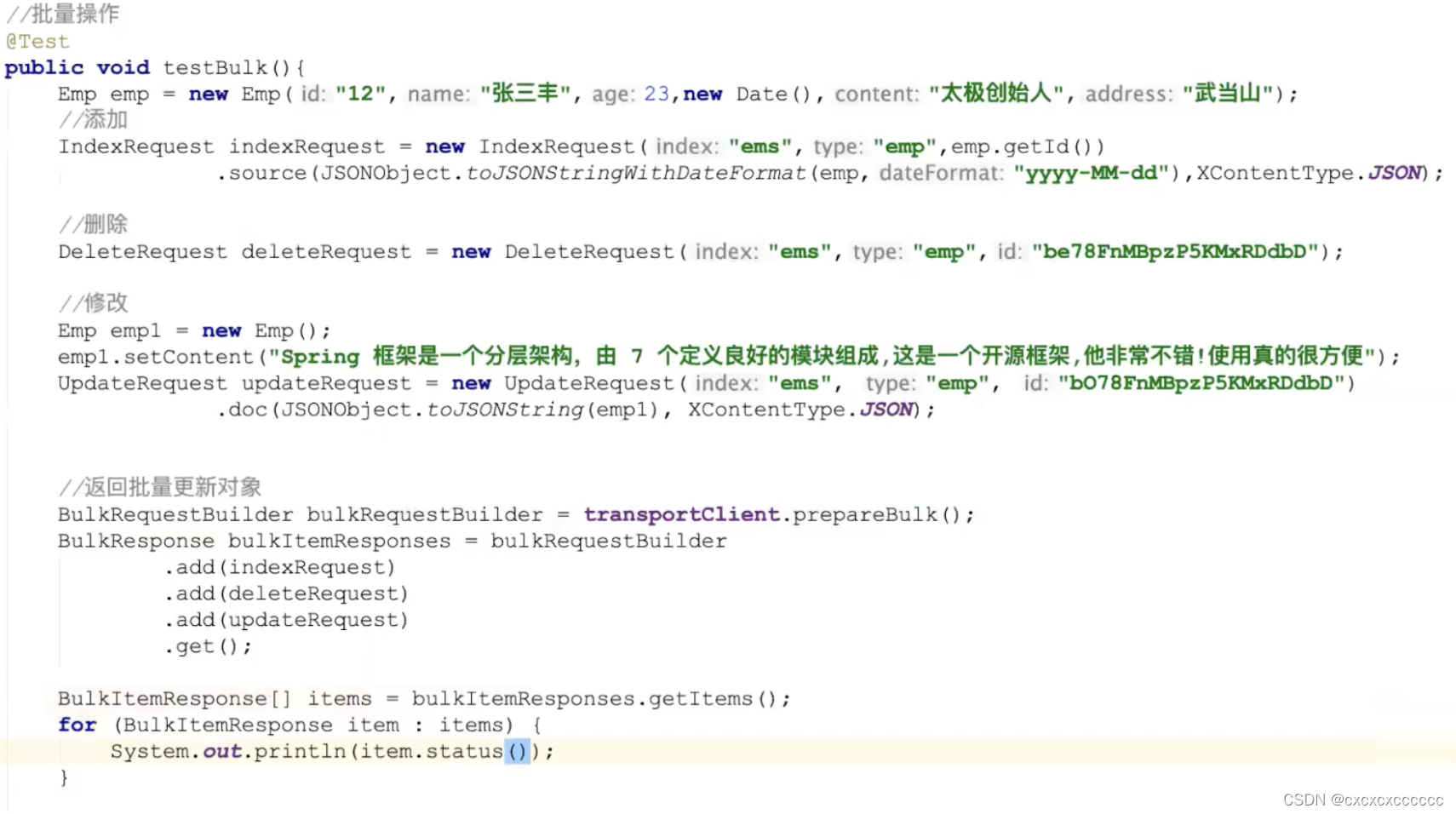Click the for keyword in loop
The width and height of the screenshot is (1456, 814).
[77, 725]
